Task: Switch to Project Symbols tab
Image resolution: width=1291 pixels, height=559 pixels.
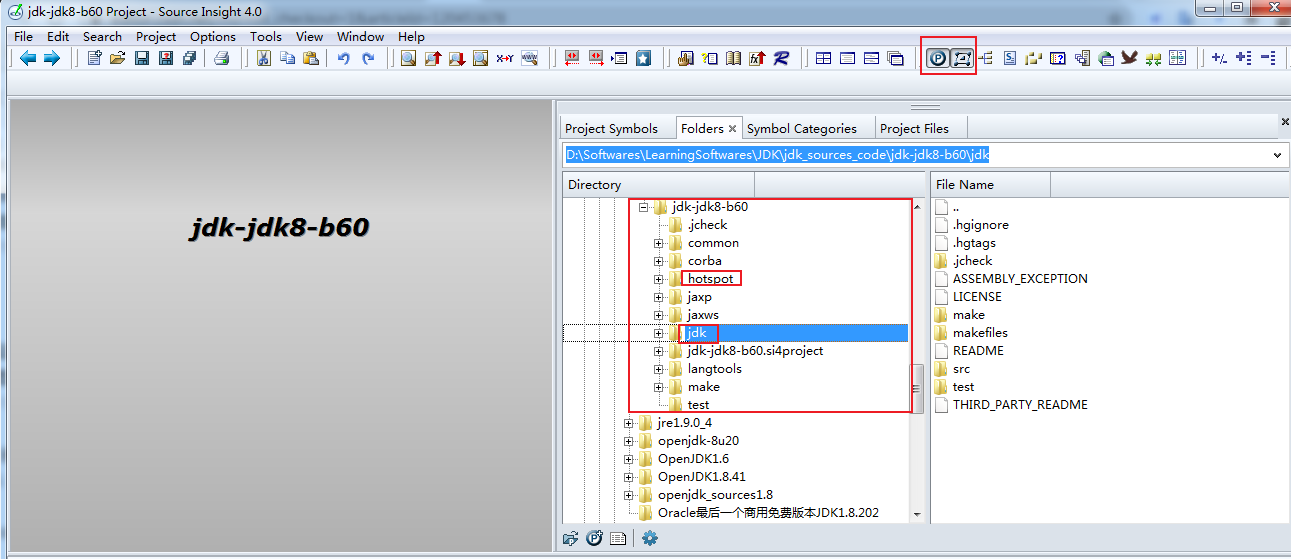Action: point(611,128)
